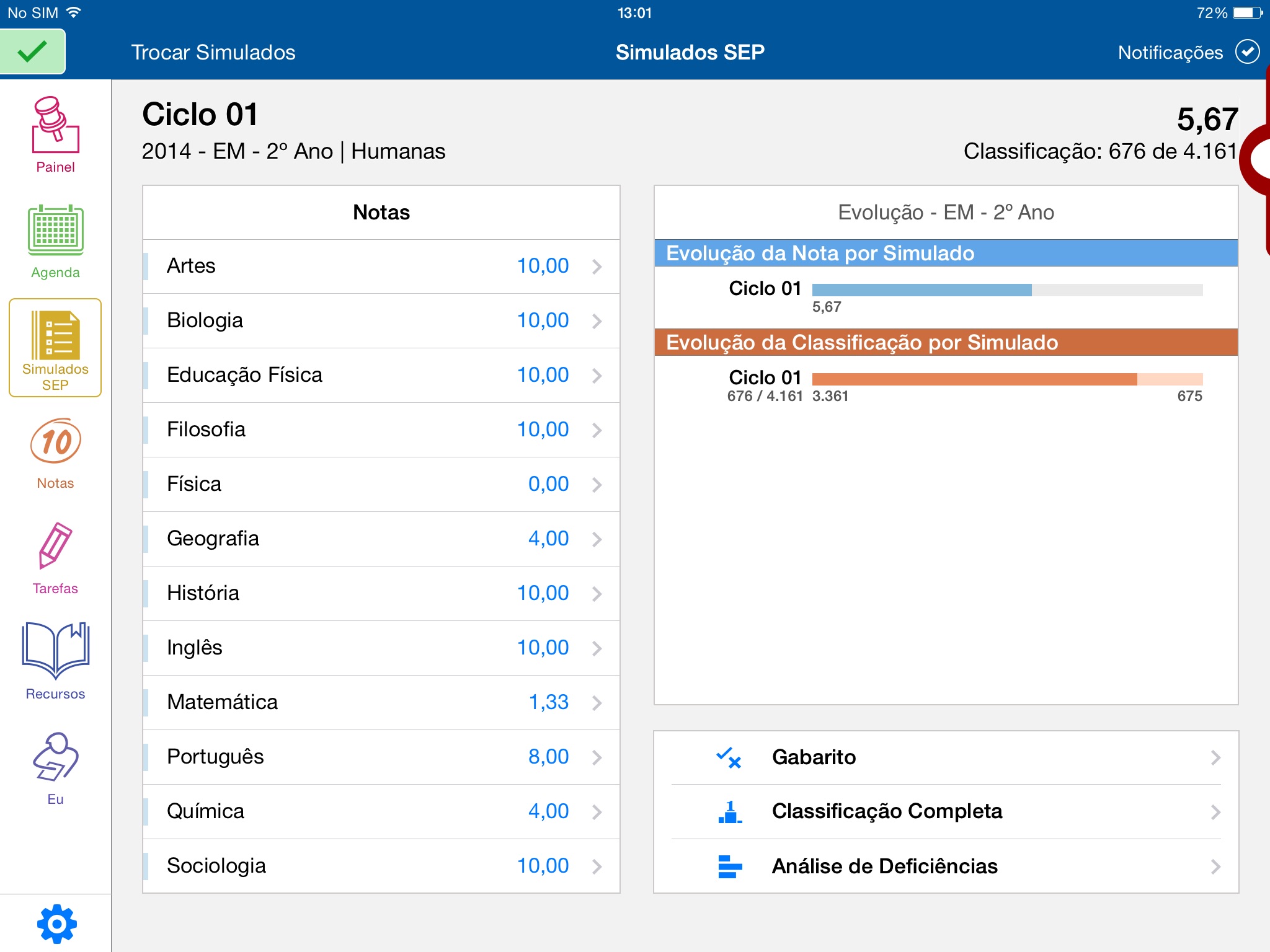Click the Matemática score 1,33
The width and height of the screenshot is (1270, 952).
(548, 702)
